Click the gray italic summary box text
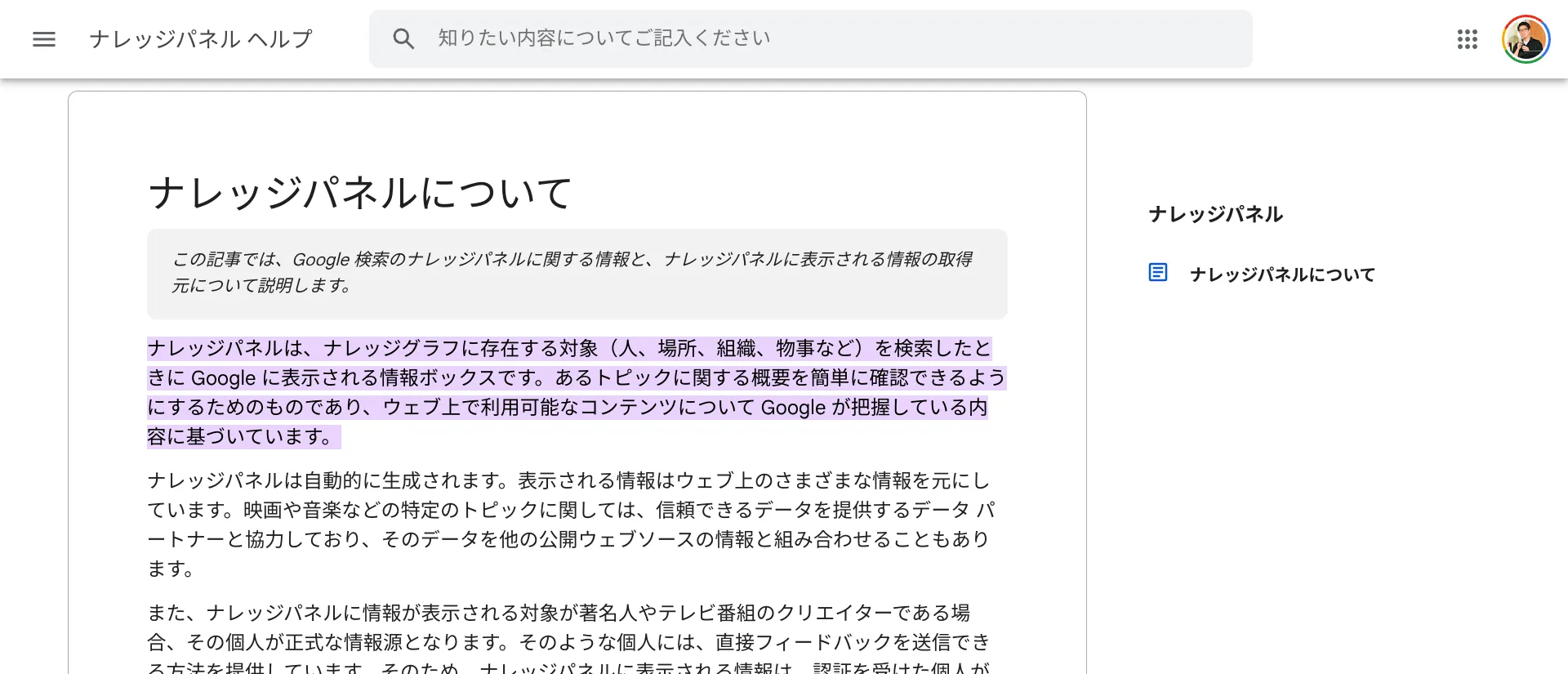The height and width of the screenshot is (674, 1568). tap(572, 272)
